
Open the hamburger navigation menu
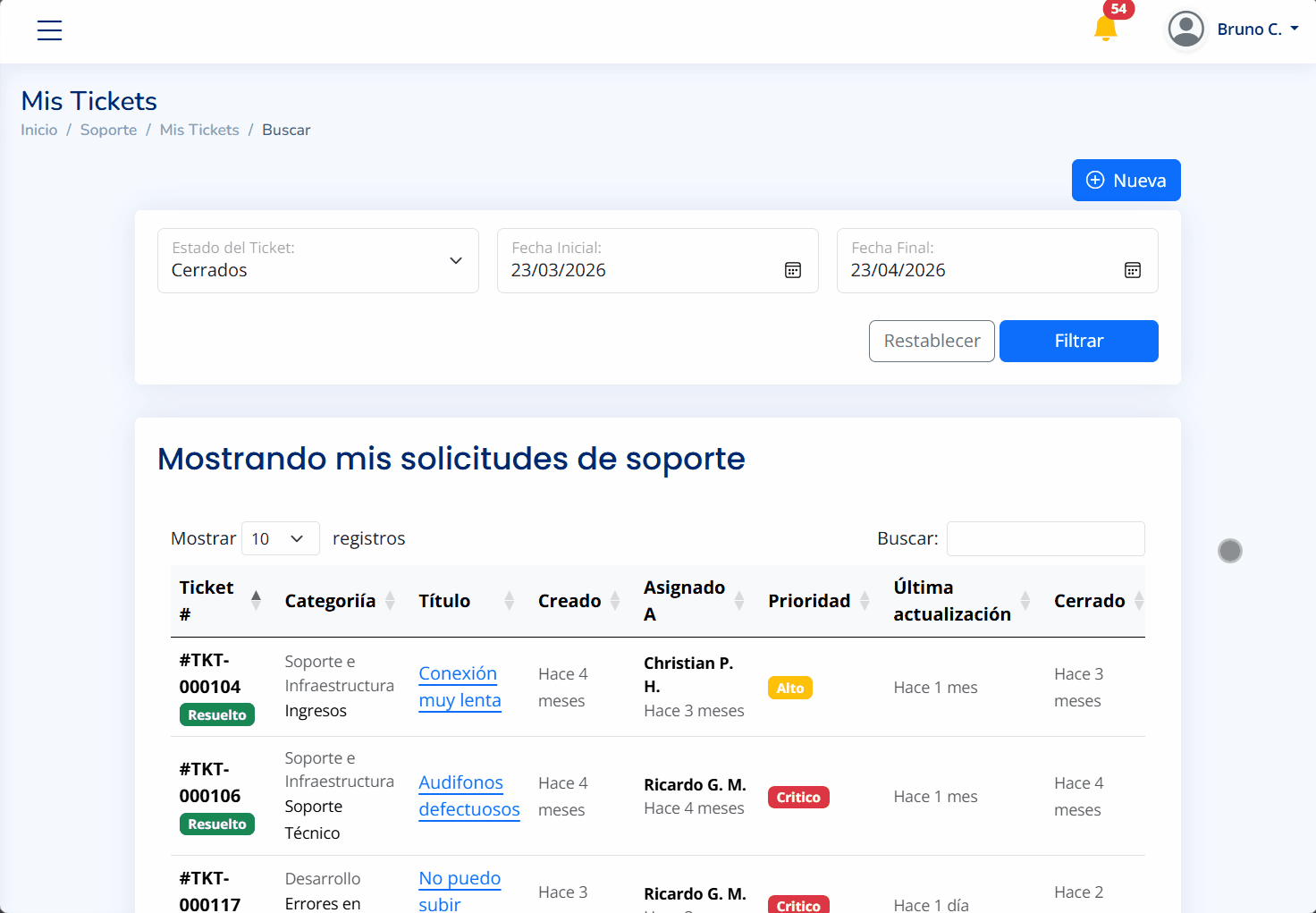point(49,30)
